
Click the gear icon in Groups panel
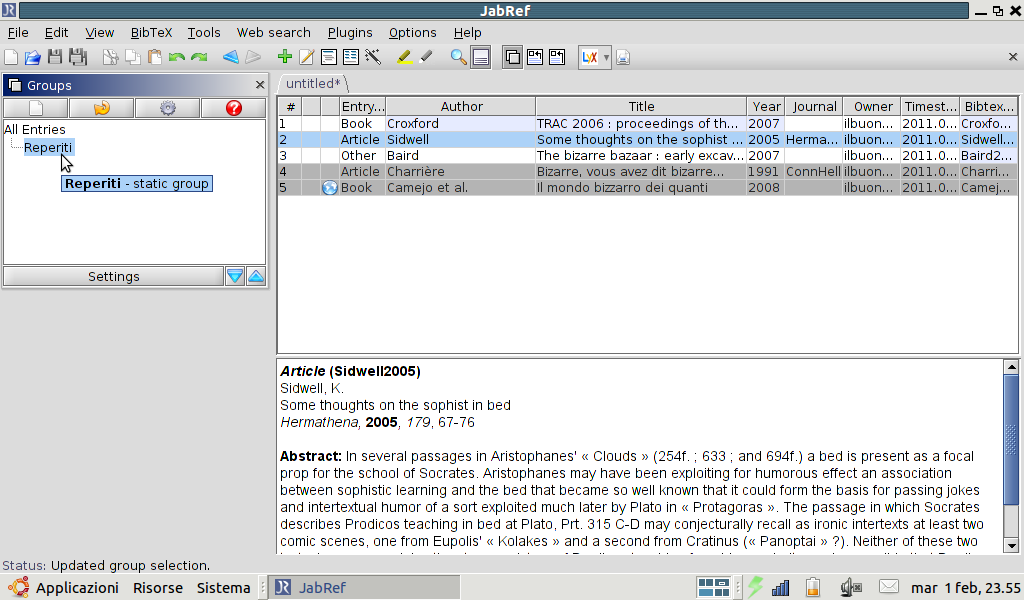click(x=168, y=108)
